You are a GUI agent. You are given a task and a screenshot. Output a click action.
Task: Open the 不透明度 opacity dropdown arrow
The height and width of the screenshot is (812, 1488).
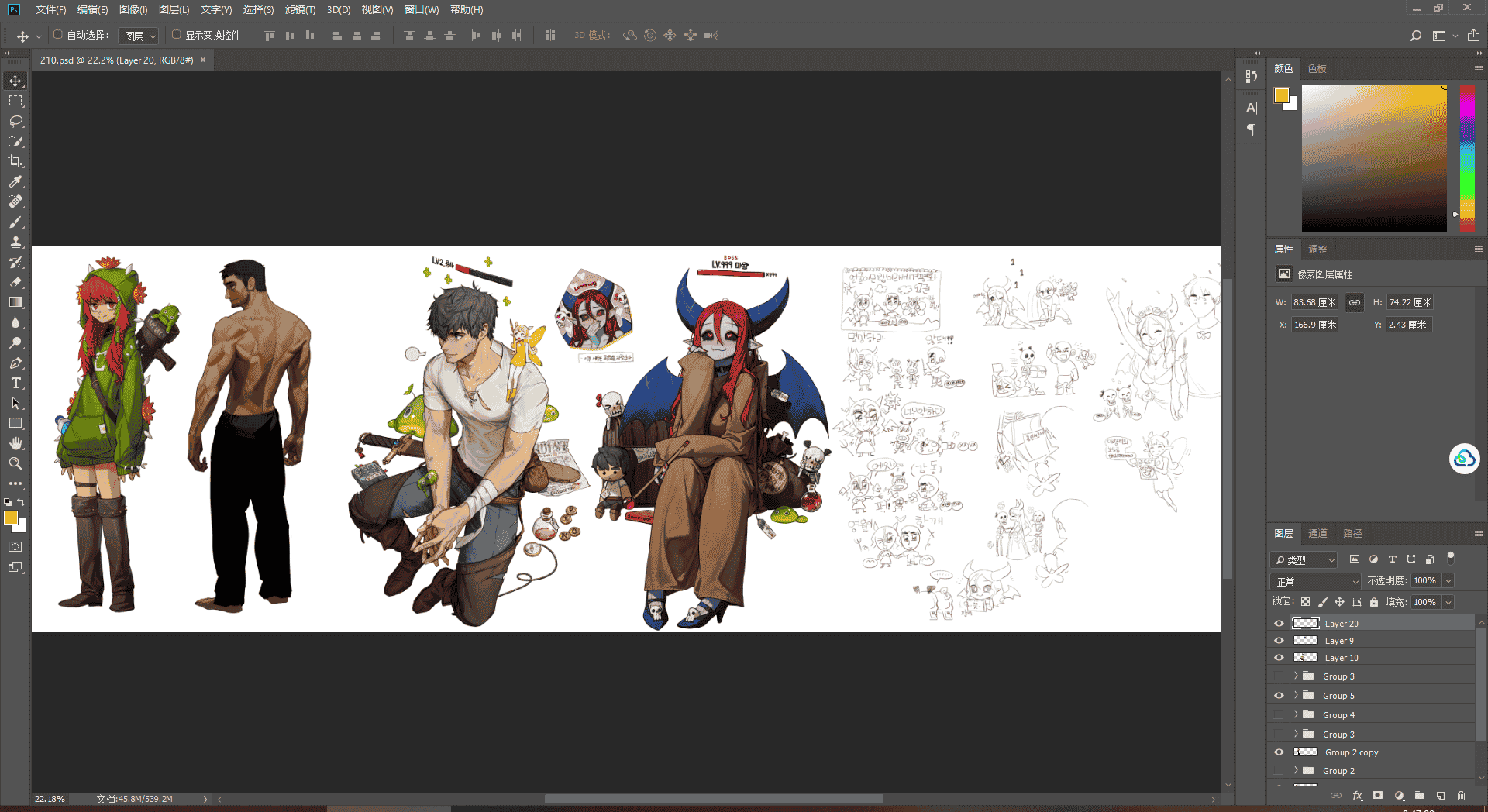(1448, 581)
